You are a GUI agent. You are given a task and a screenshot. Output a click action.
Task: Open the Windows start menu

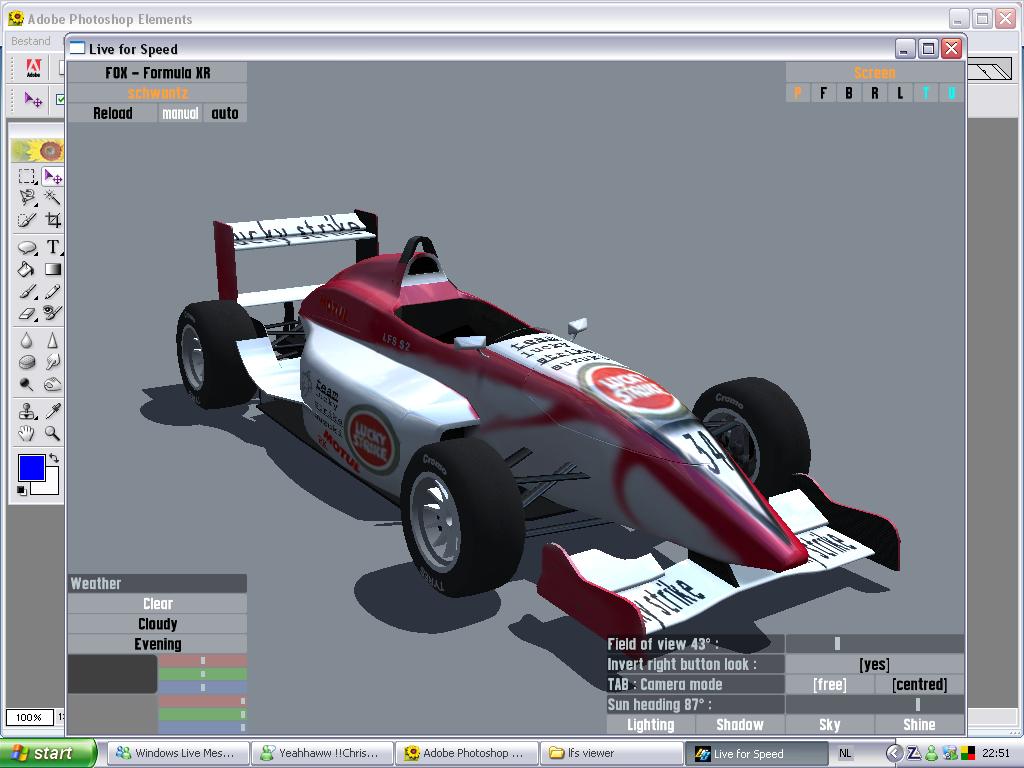click(x=48, y=753)
